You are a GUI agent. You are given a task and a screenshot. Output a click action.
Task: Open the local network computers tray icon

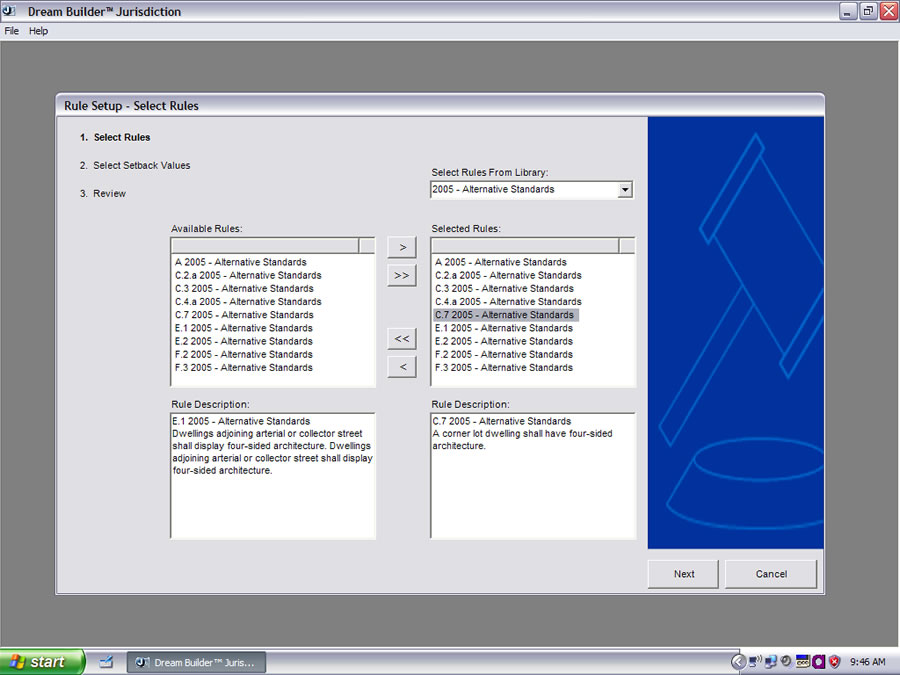click(x=770, y=662)
